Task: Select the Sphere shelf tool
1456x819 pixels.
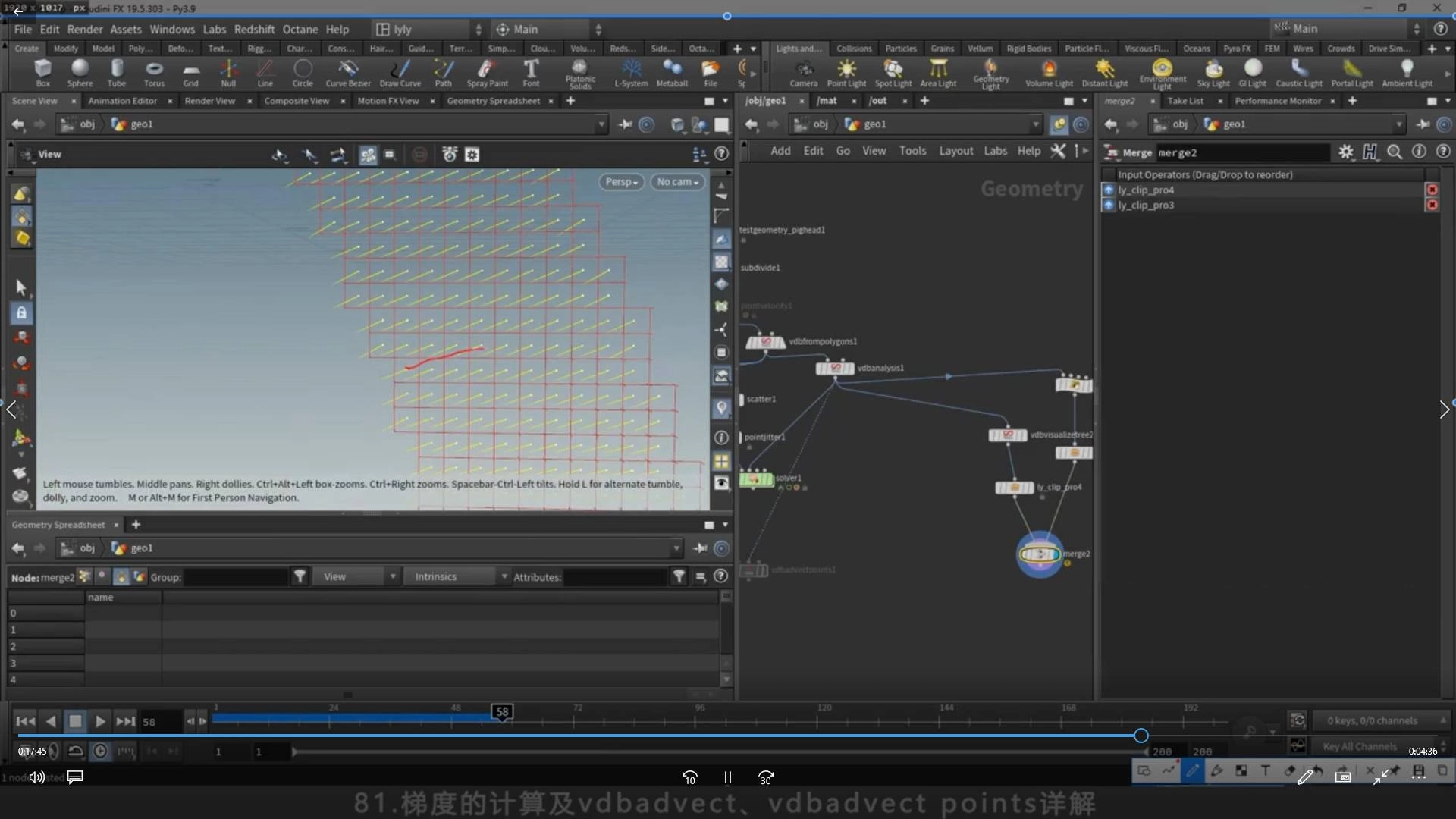Action: click(80, 73)
